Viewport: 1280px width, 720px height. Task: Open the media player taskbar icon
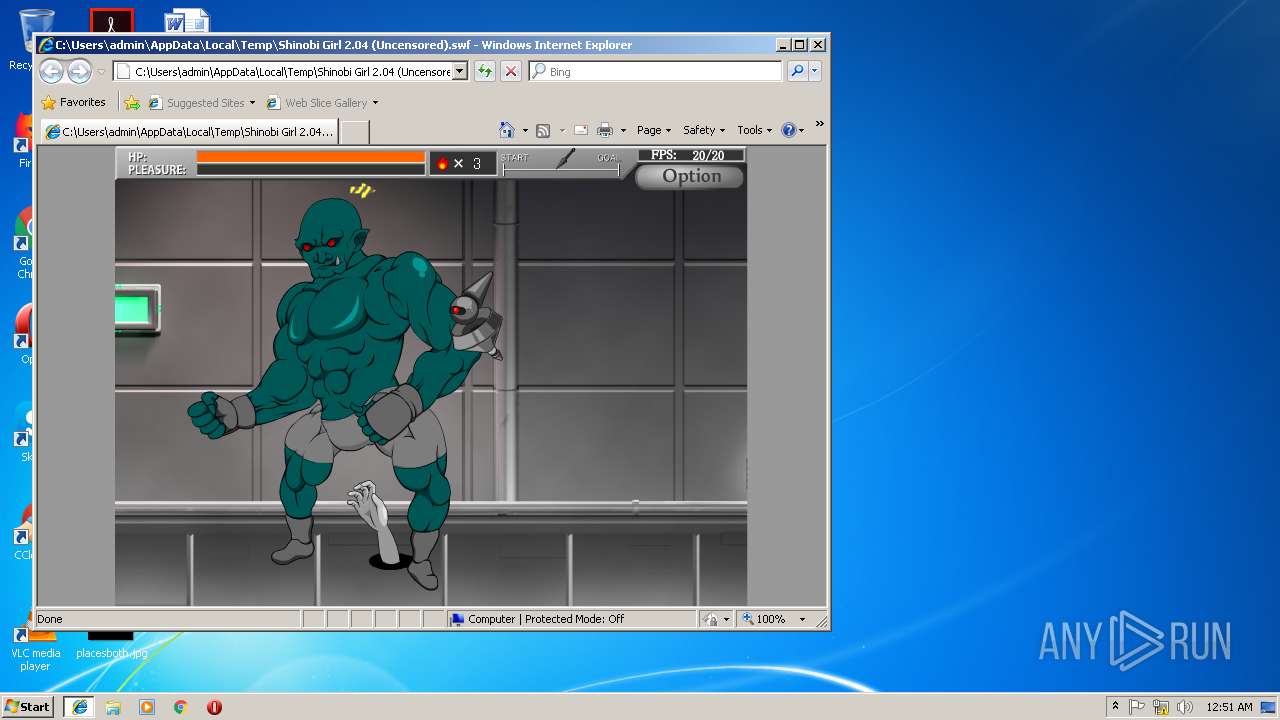click(x=147, y=707)
